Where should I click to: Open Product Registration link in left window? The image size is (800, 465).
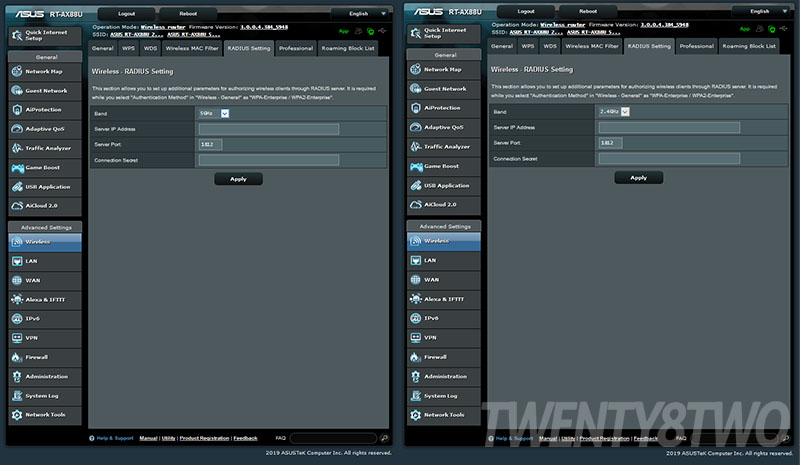tap(204, 438)
